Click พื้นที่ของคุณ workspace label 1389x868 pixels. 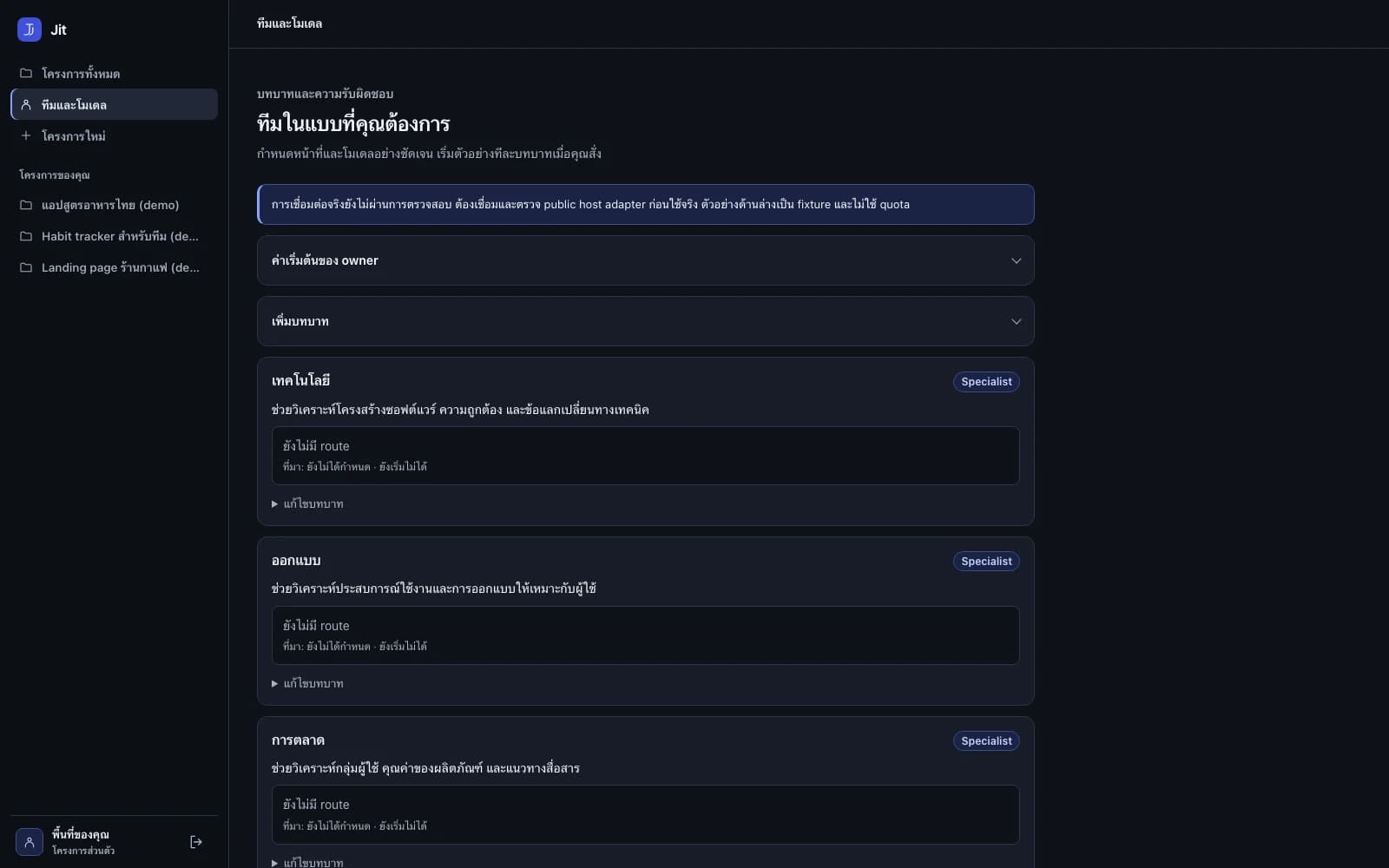point(81,834)
